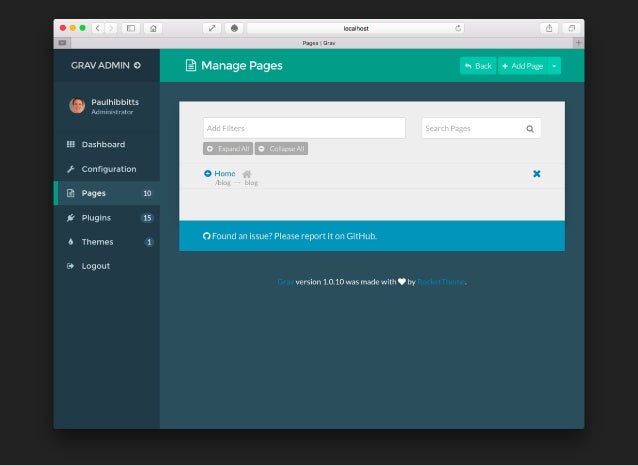This screenshot has width=638, height=466.
Task: Click the Configuration wrench icon
Action: pos(71,169)
